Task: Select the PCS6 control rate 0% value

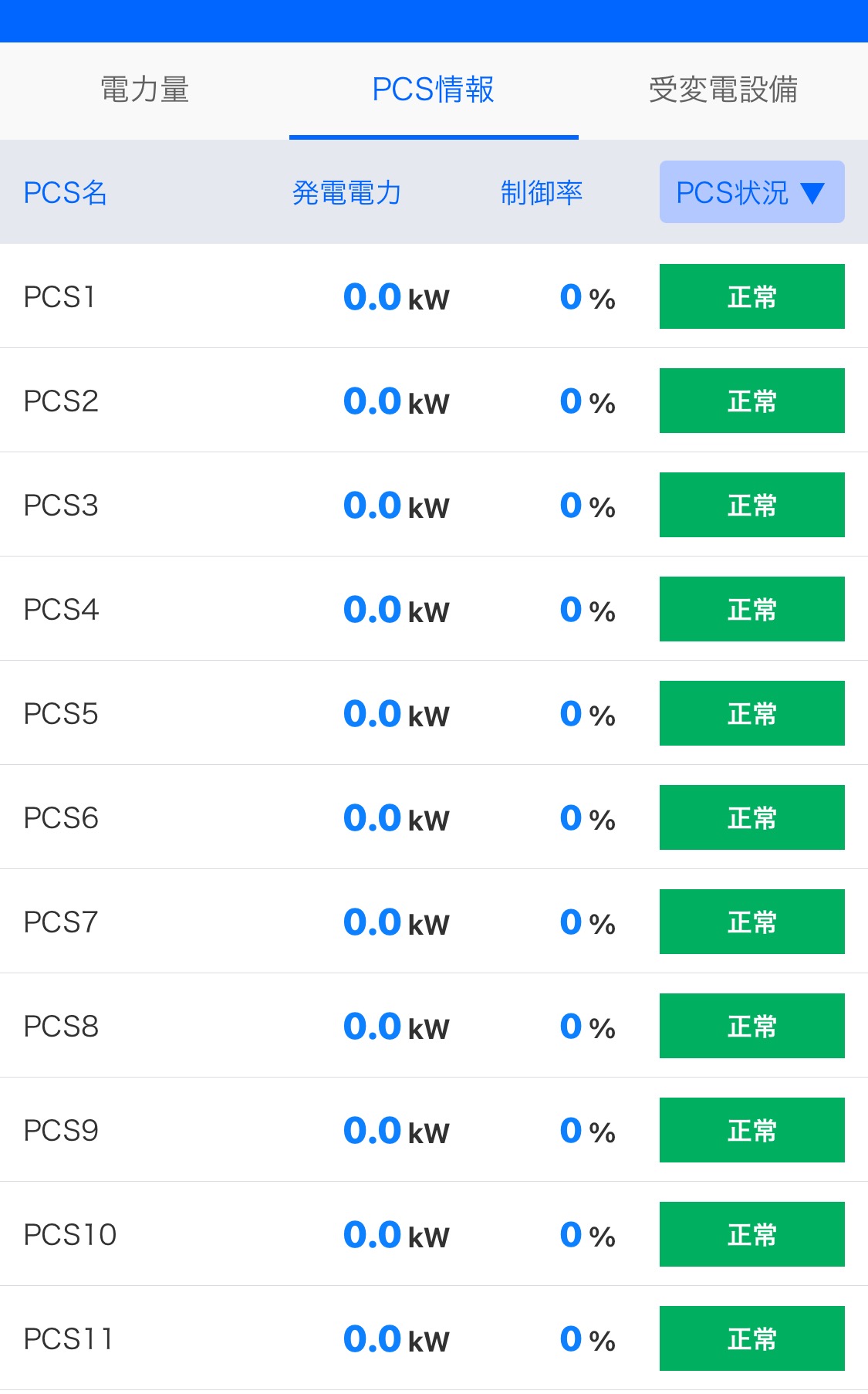Action: (x=587, y=818)
